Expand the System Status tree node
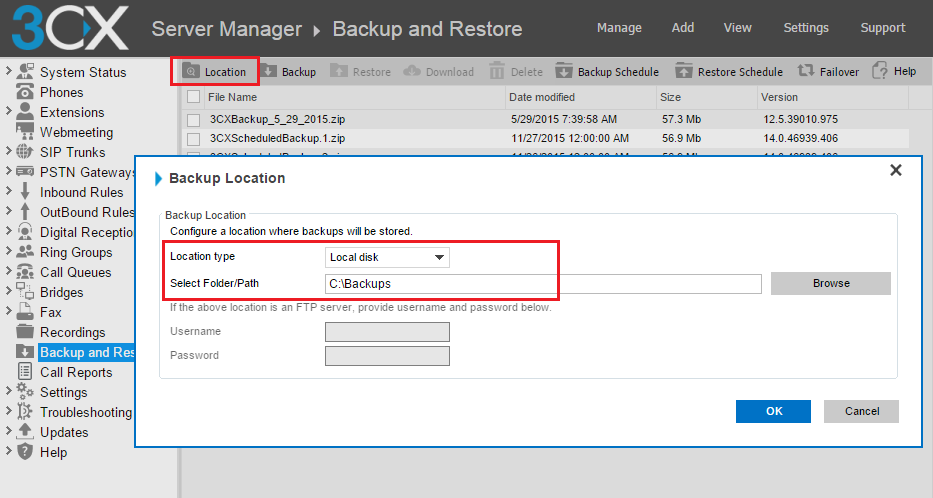 (x=8, y=71)
